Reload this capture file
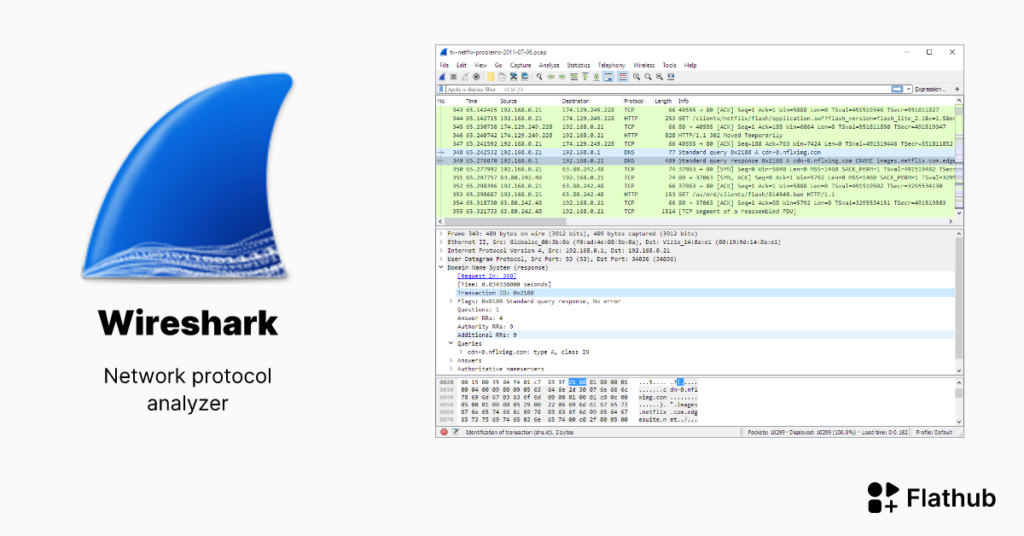Screen dimensions: 1024x536 (x=524, y=77)
